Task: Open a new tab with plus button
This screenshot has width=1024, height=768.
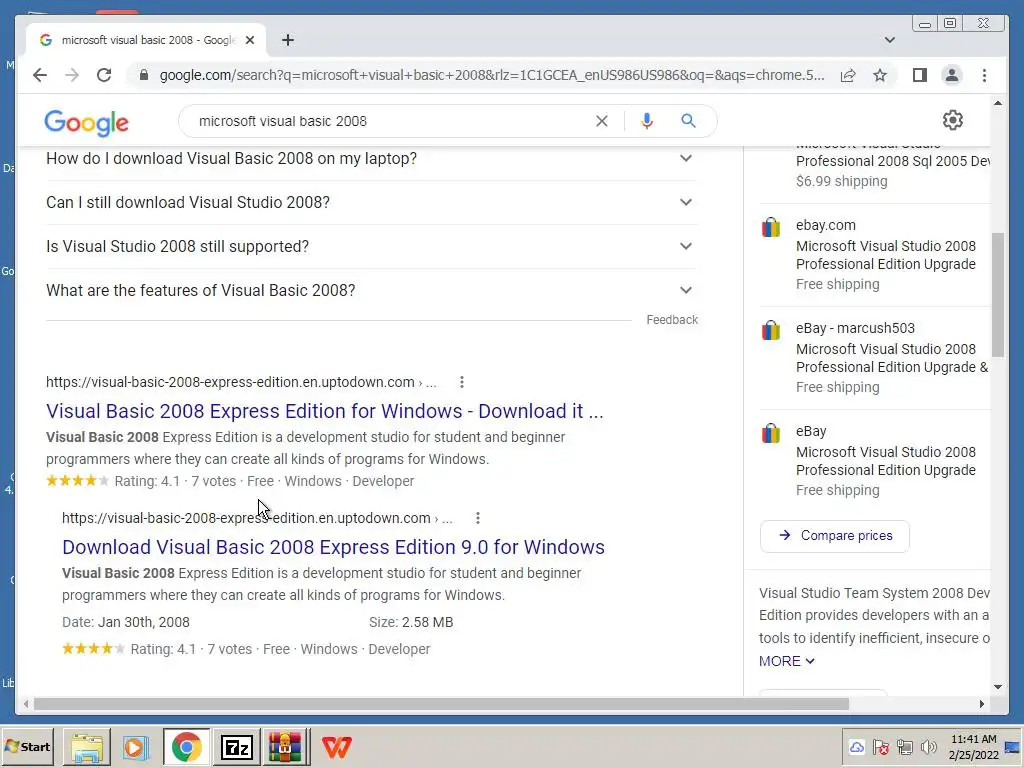Action: point(288,40)
